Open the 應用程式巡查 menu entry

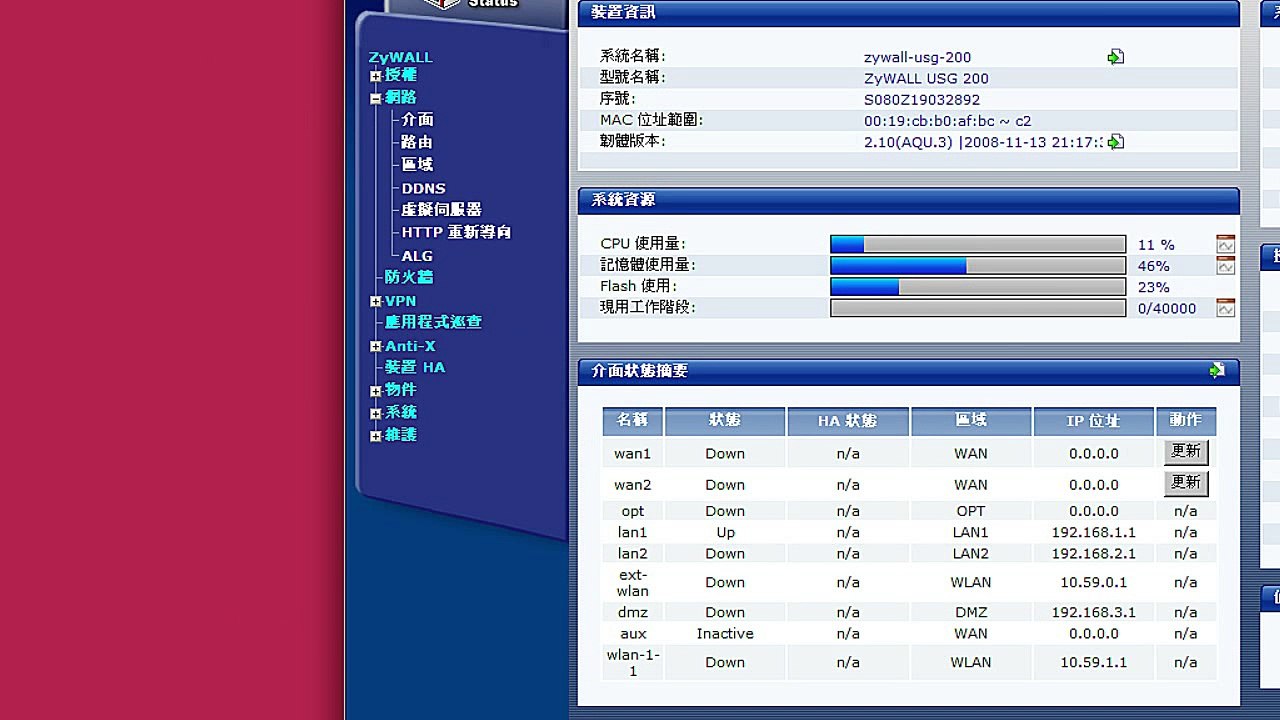[434, 322]
